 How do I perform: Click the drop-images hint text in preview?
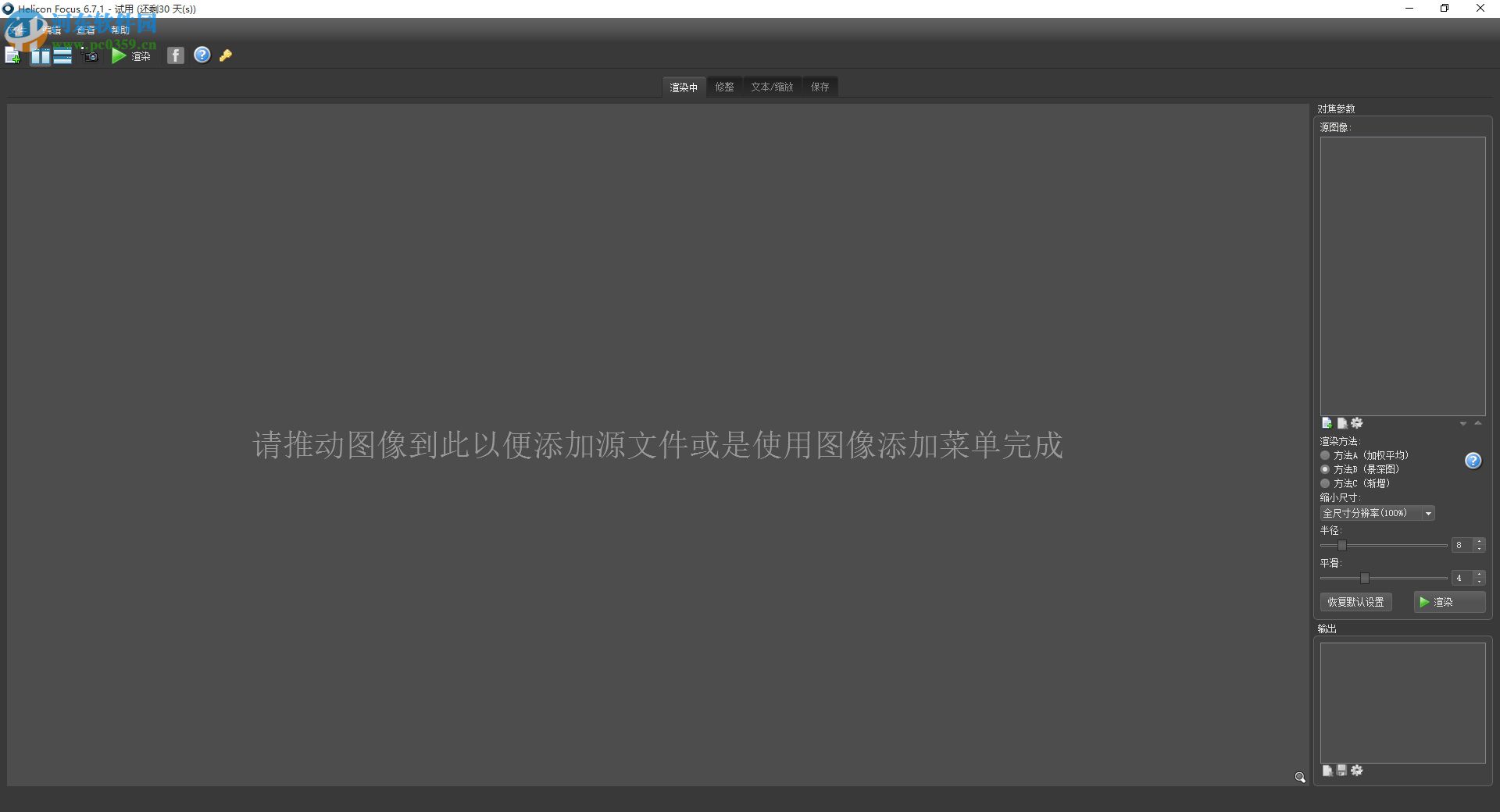tap(658, 445)
